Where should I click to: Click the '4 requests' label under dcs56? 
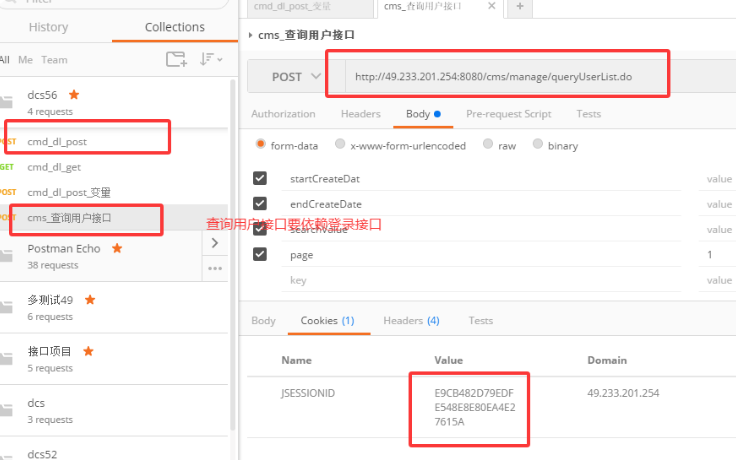pyautogui.click(x=50, y=112)
